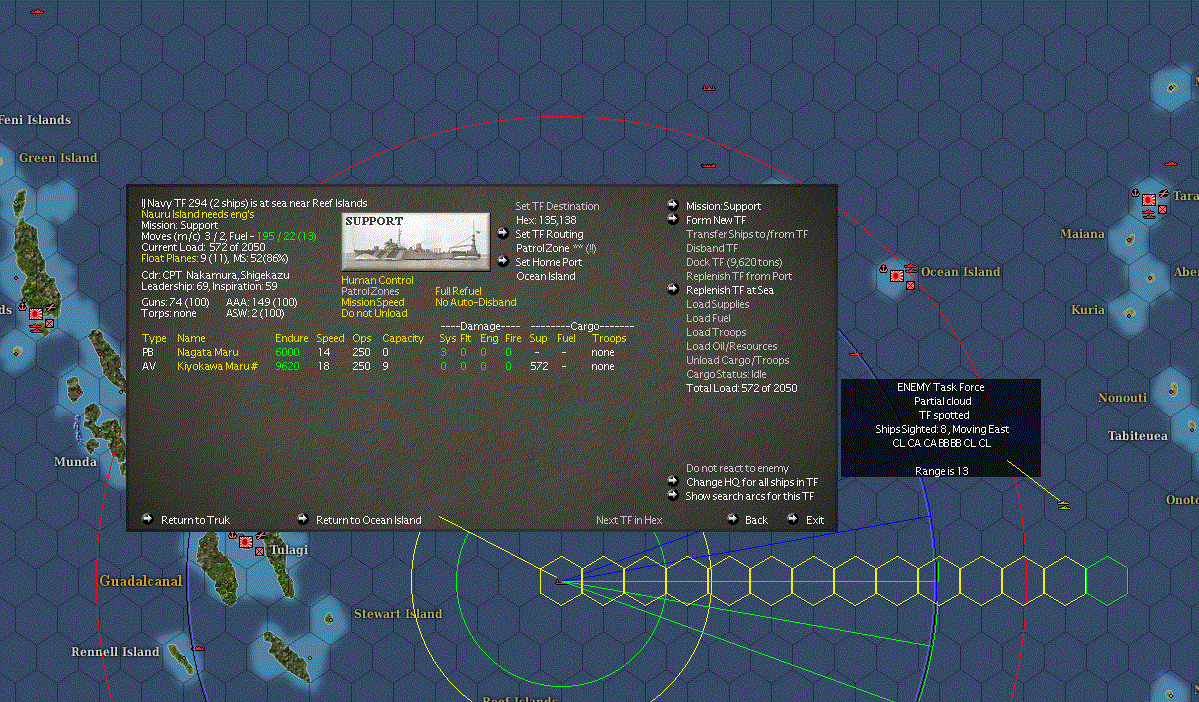The height and width of the screenshot is (702, 1199).
Task: Click the arrow icon next to Set Home Port
Action: [502, 262]
